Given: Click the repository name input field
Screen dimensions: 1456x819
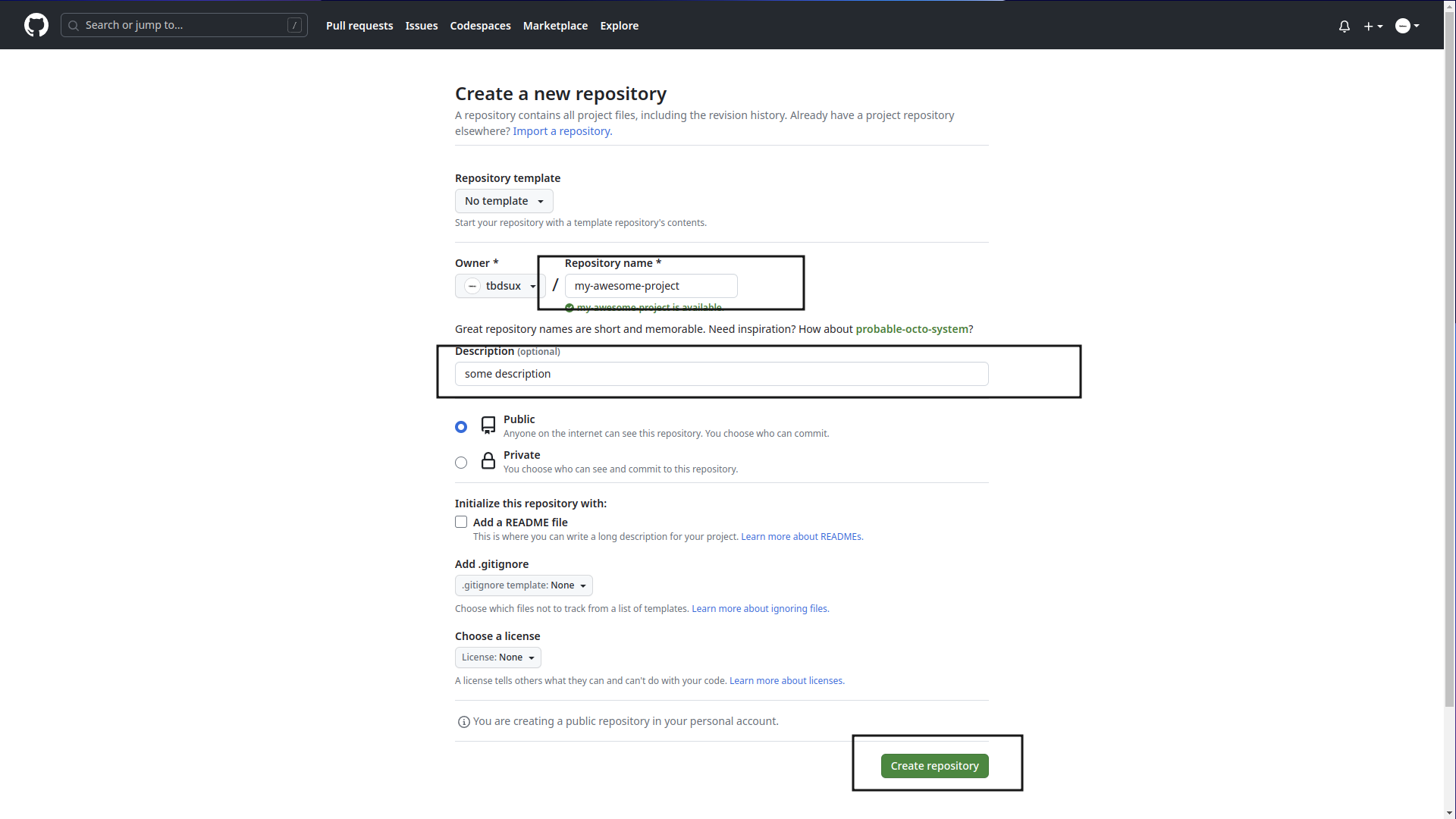Looking at the screenshot, I should tap(651, 285).
